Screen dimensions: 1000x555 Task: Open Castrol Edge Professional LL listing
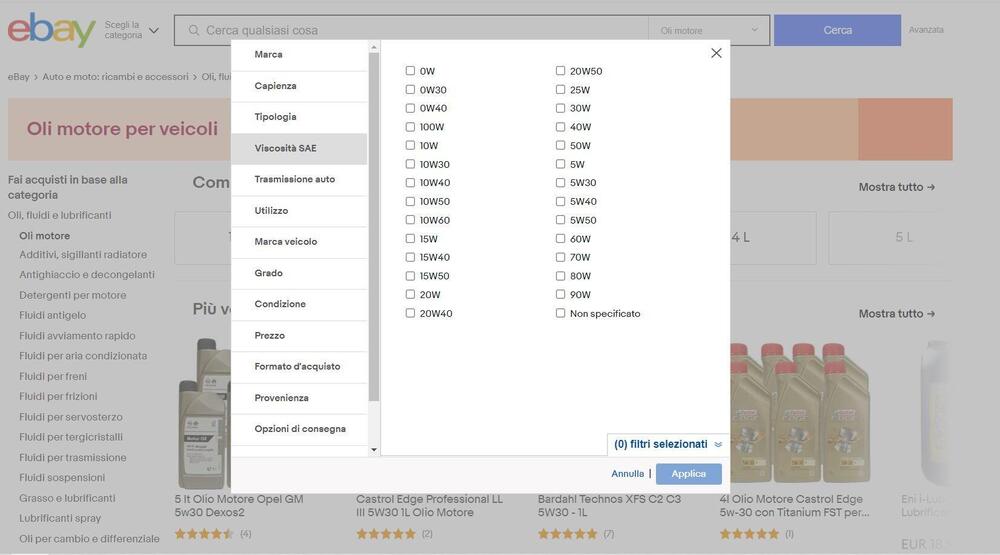[429, 506]
